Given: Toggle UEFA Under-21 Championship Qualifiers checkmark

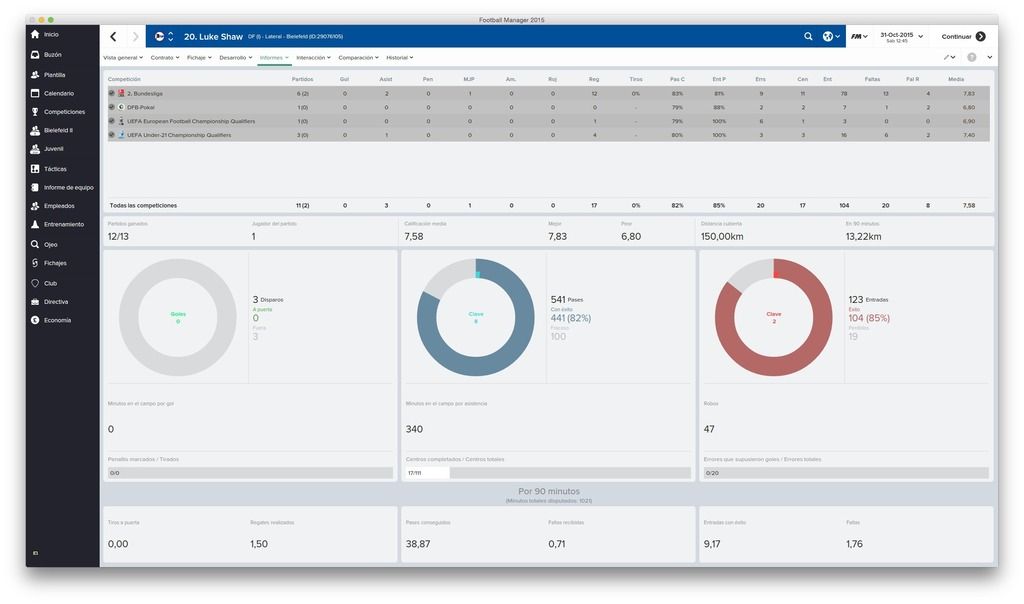Looking at the screenshot, I should coord(112,135).
